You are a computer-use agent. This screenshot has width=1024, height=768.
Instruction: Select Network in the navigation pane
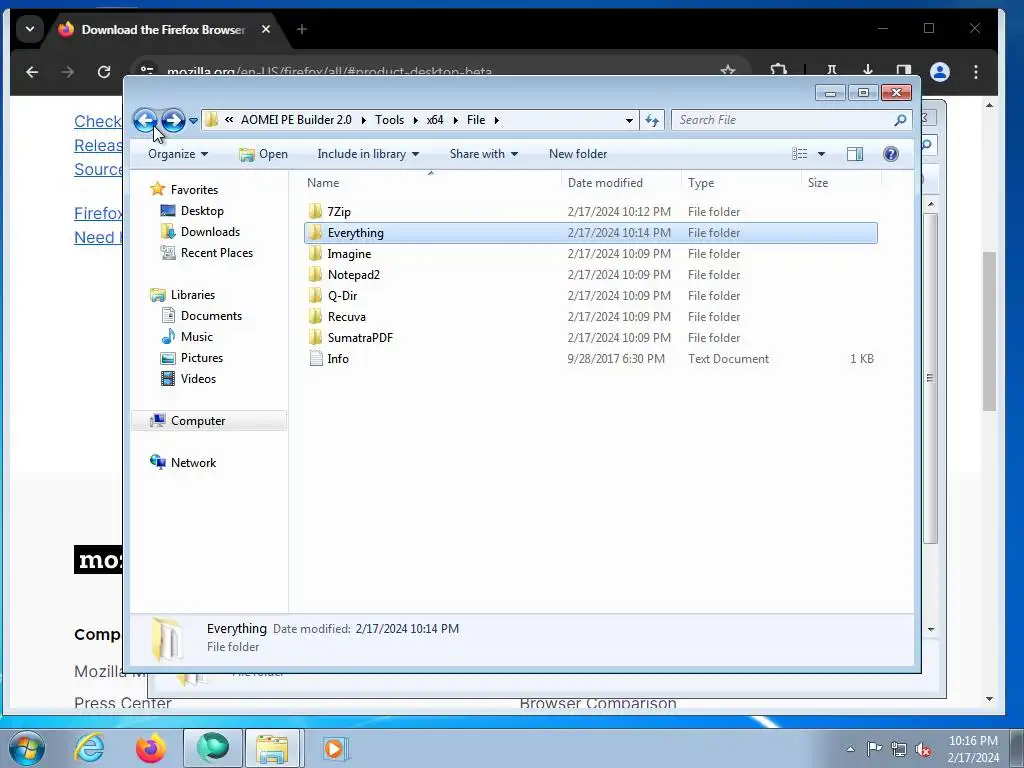[x=193, y=463]
